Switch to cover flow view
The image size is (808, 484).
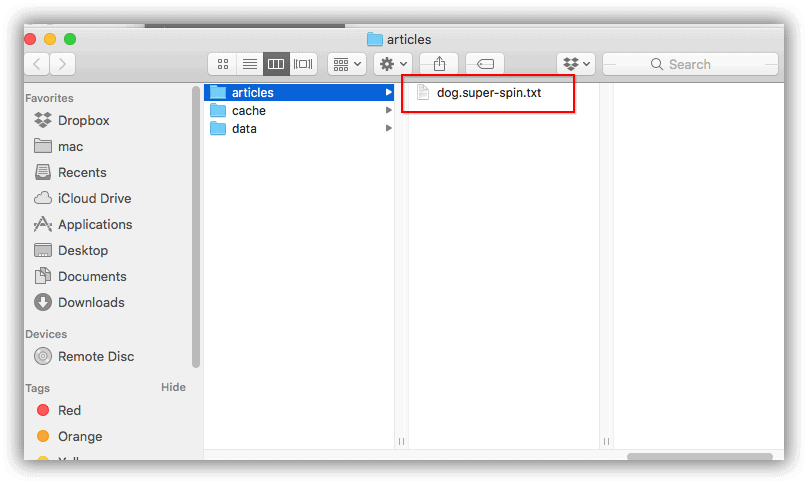[x=303, y=64]
